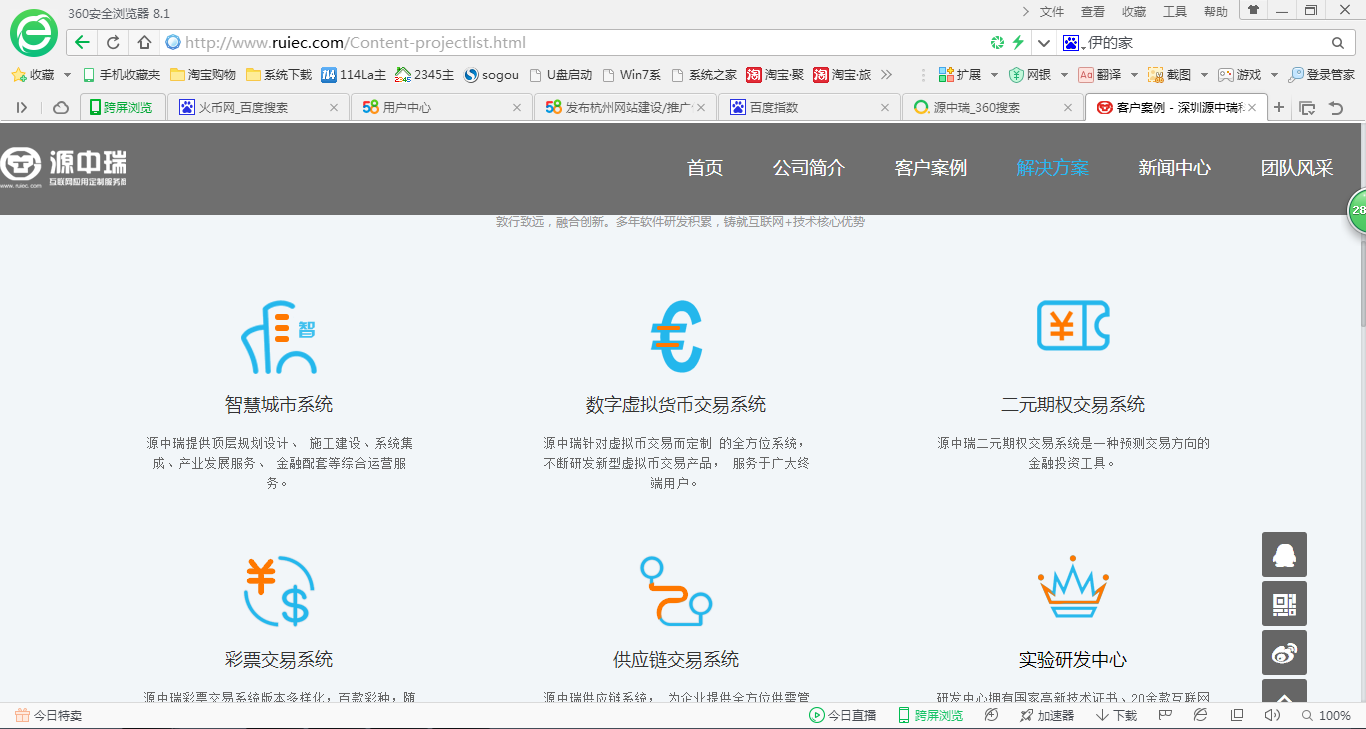Open the 帮助 menu
Viewport: 1366px width, 729px height.
point(1216,12)
